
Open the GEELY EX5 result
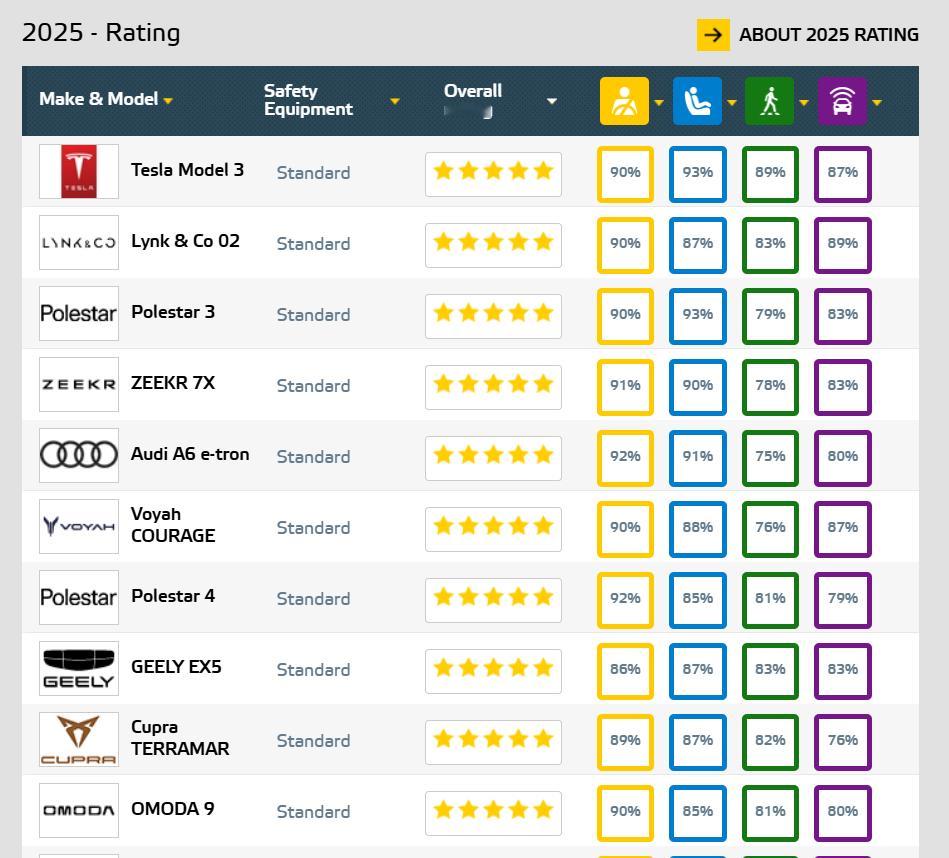pyautogui.click(x=176, y=667)
